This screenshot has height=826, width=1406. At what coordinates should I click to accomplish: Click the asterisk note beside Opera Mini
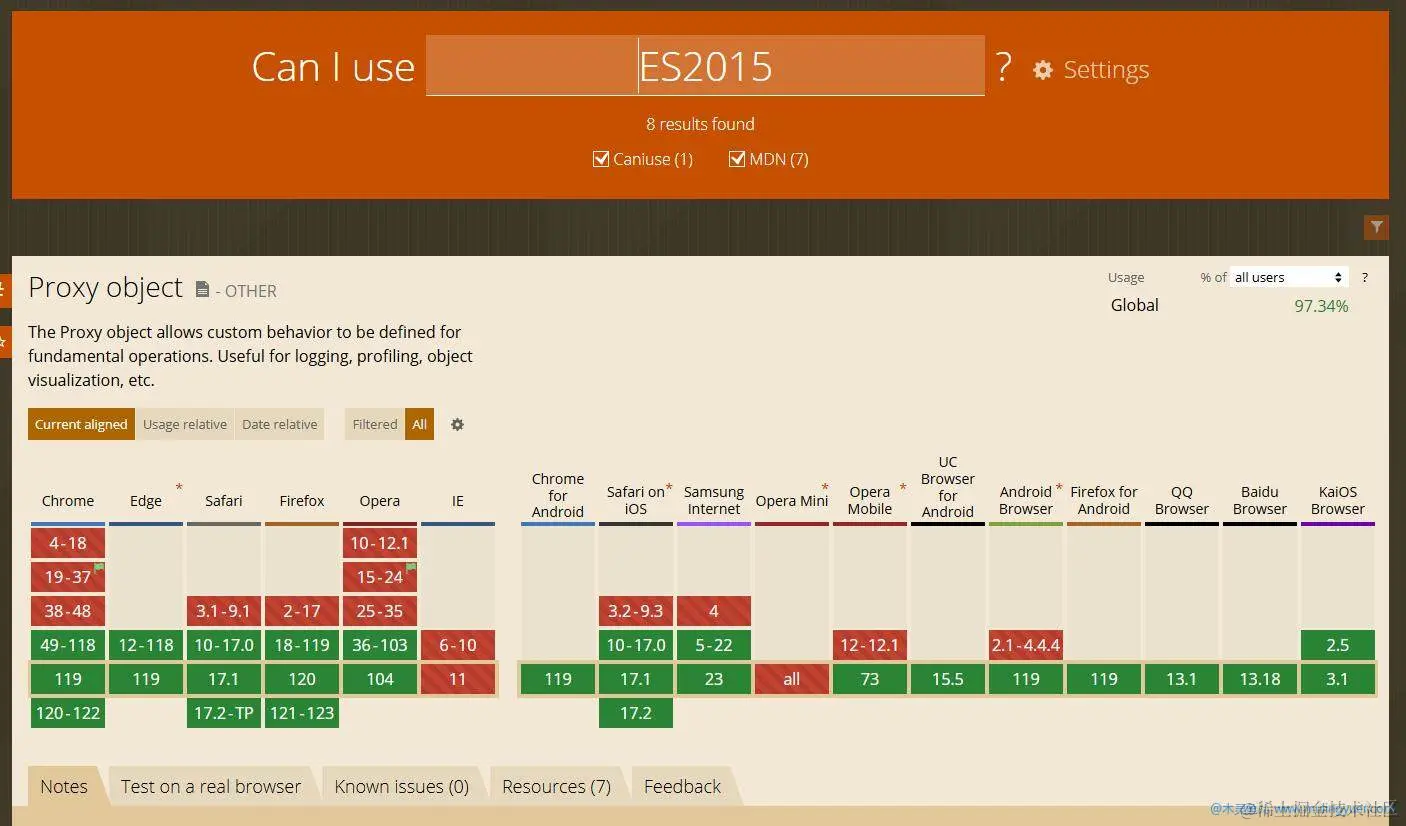click(825, 488)
